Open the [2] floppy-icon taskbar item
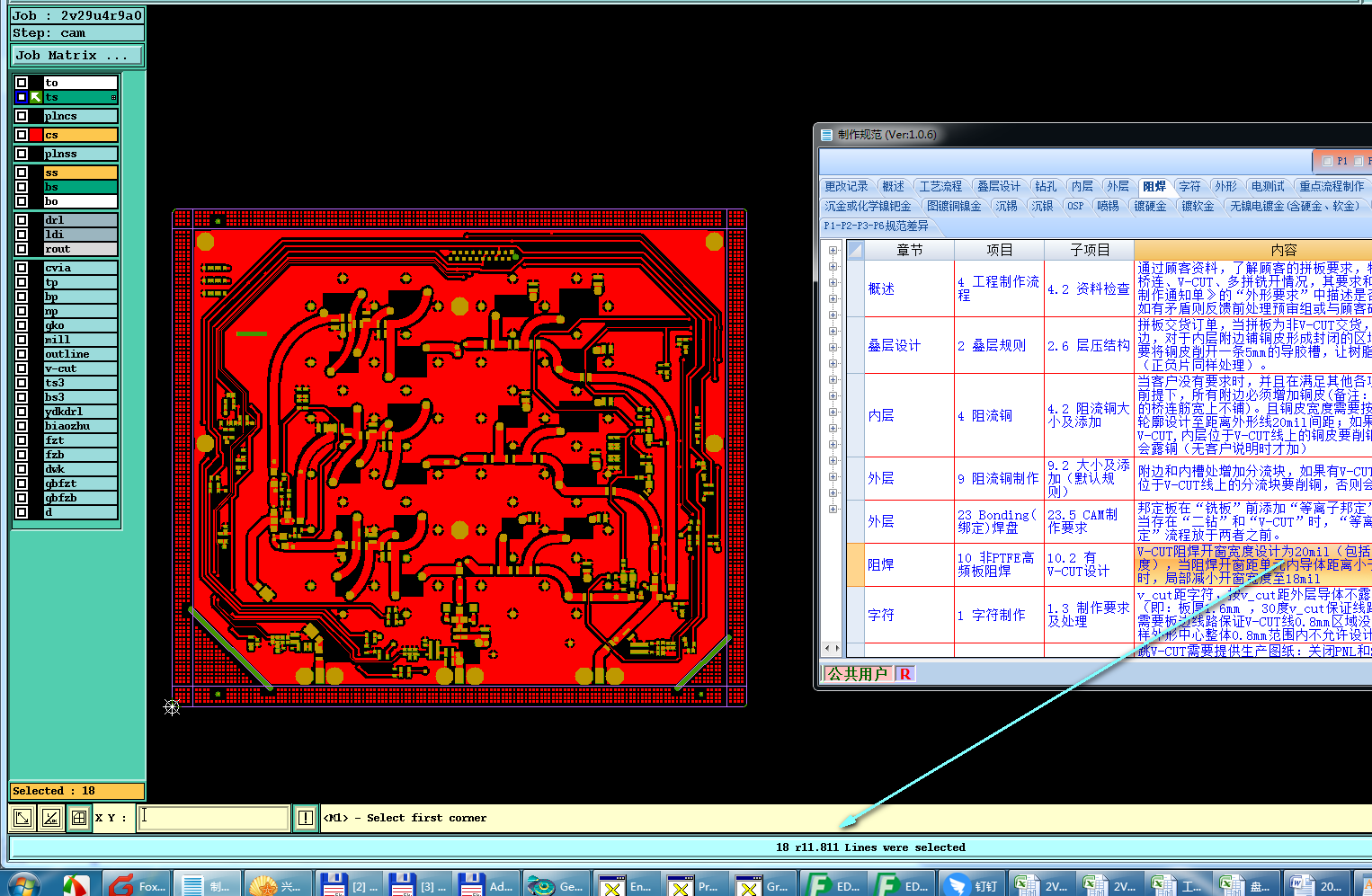Viewport: 1372px width, 896px height. point(349,885)
